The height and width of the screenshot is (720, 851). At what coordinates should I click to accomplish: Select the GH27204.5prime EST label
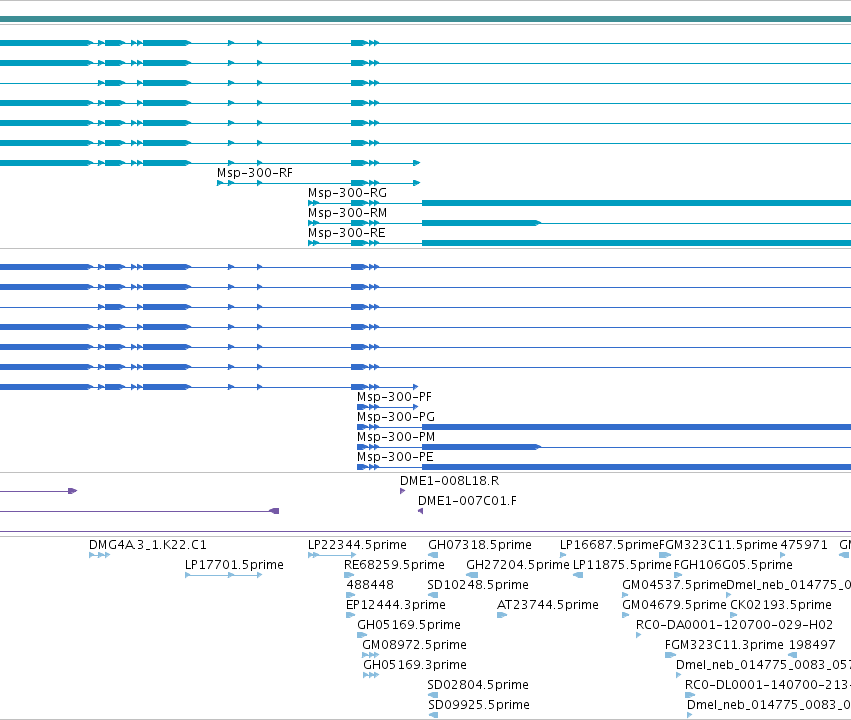click(x=518, y=565)
